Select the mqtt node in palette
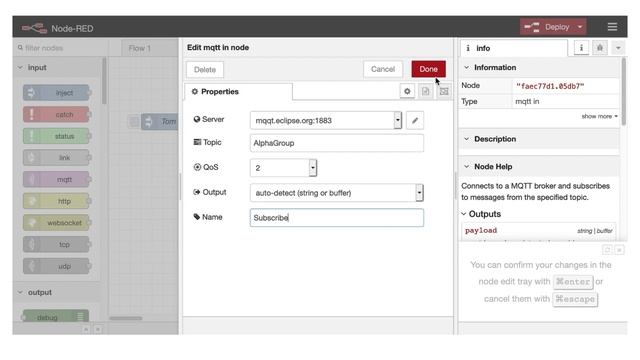 [56, 179]
